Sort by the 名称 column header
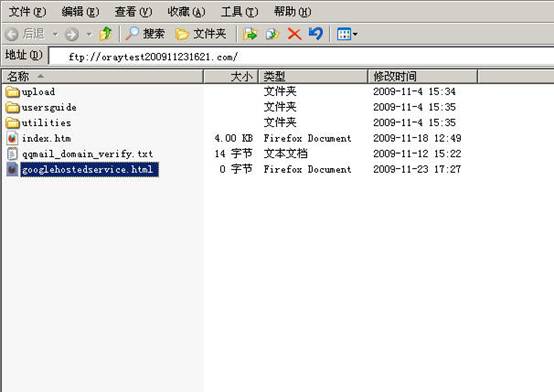 coord(102,76)
